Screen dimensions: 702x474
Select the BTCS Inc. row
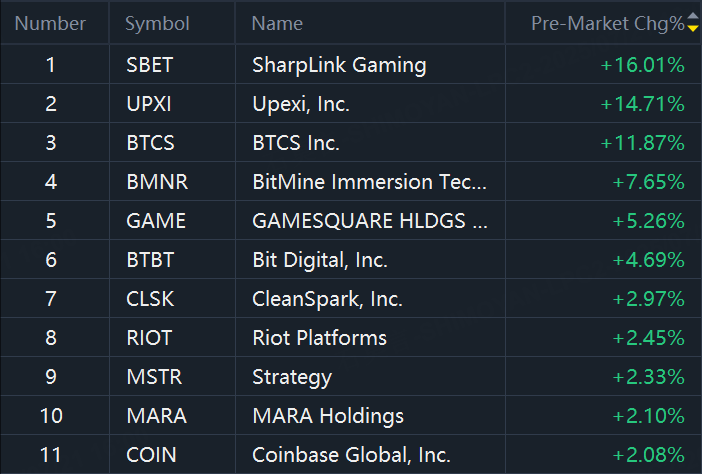click(x=351, y=143)
